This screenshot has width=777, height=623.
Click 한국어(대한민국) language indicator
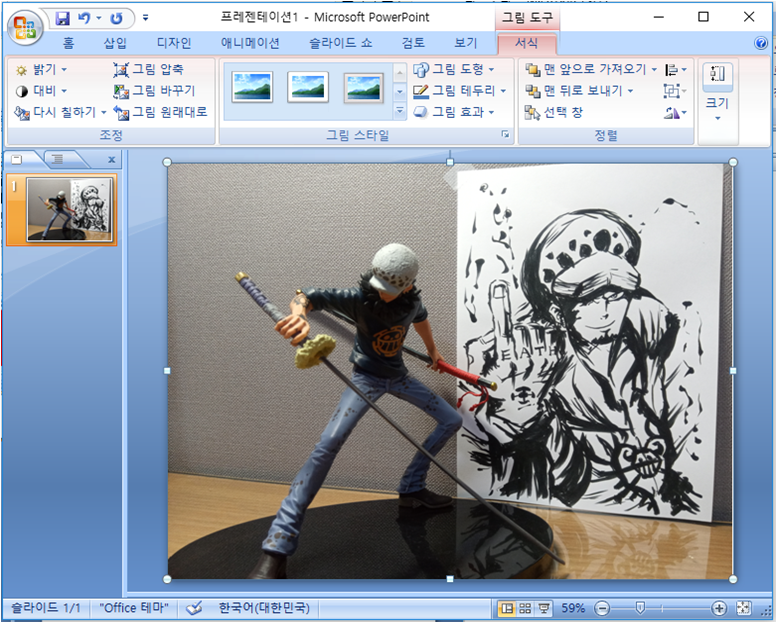tap(264, 608)
